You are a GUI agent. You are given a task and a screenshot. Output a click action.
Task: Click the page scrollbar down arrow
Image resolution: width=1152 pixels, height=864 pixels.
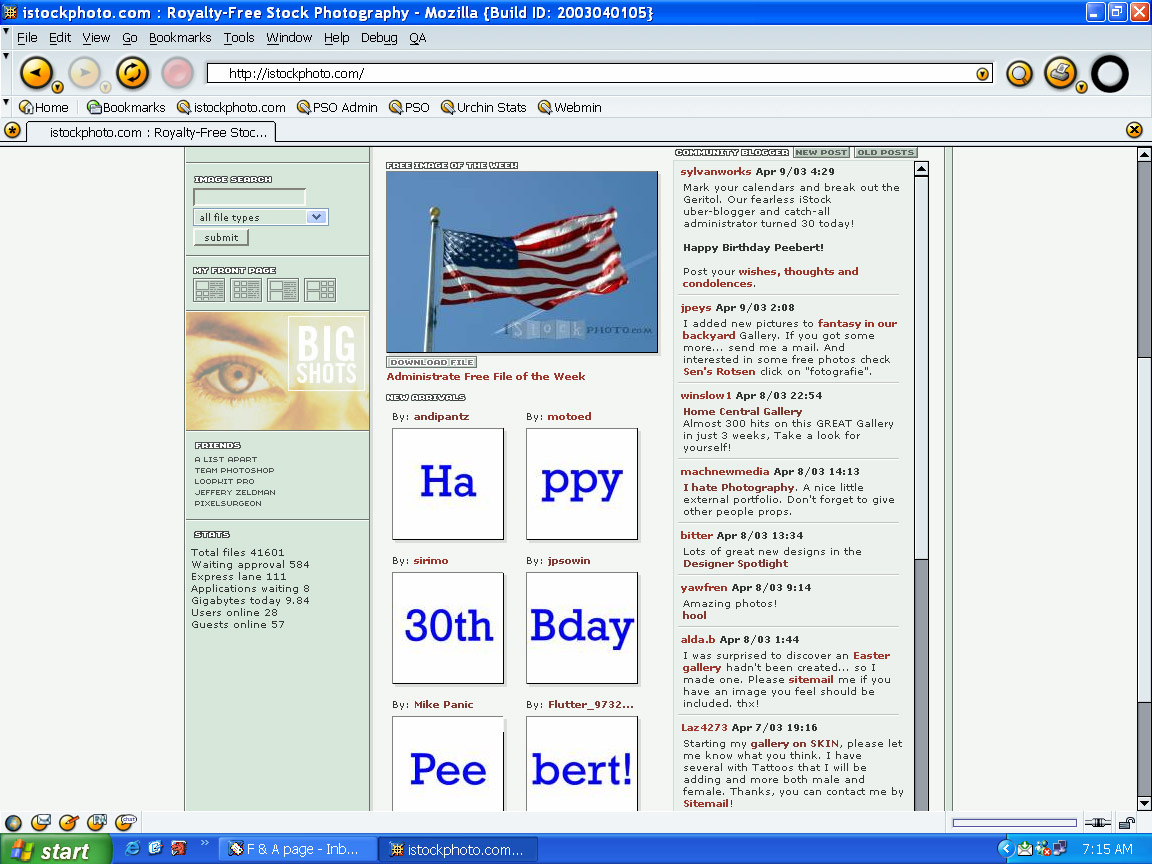click(1144, 803)
